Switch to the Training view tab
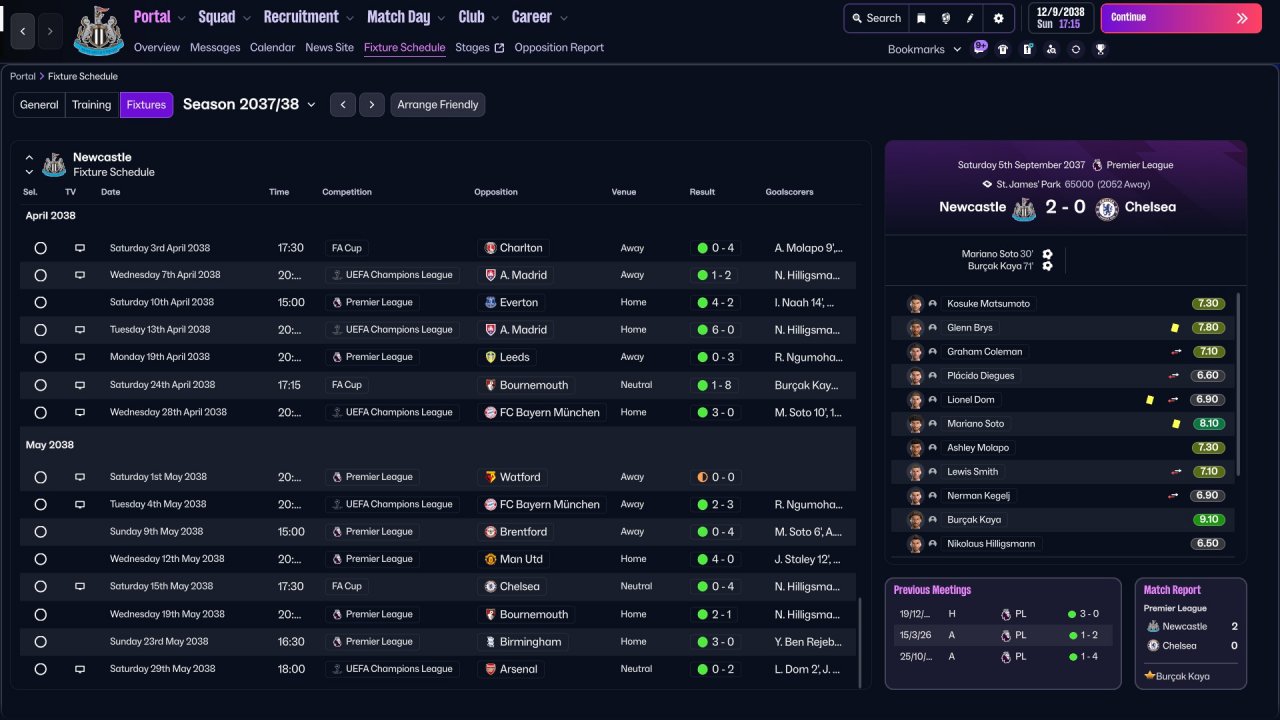1280x720 pixels. 92,105
